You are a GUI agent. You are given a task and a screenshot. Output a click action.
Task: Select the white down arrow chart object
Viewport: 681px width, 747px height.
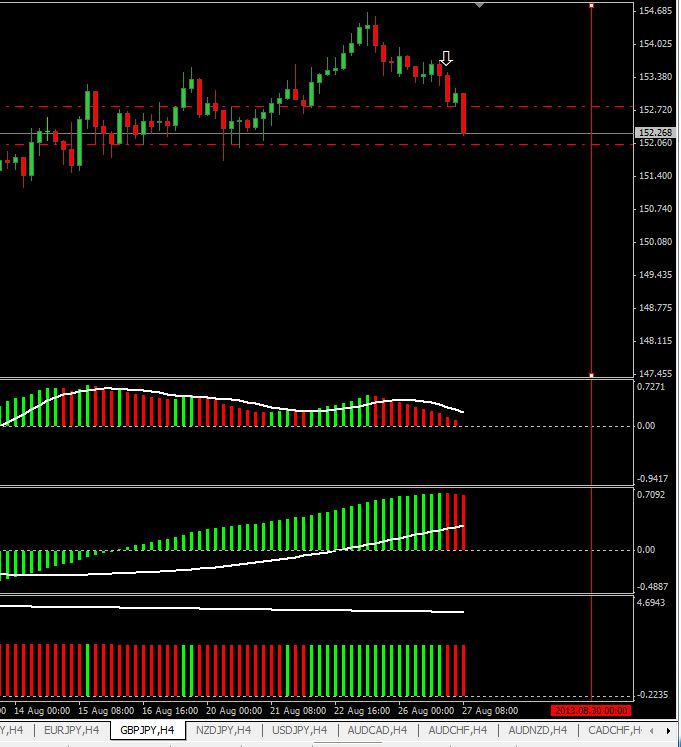pos(446,59)
